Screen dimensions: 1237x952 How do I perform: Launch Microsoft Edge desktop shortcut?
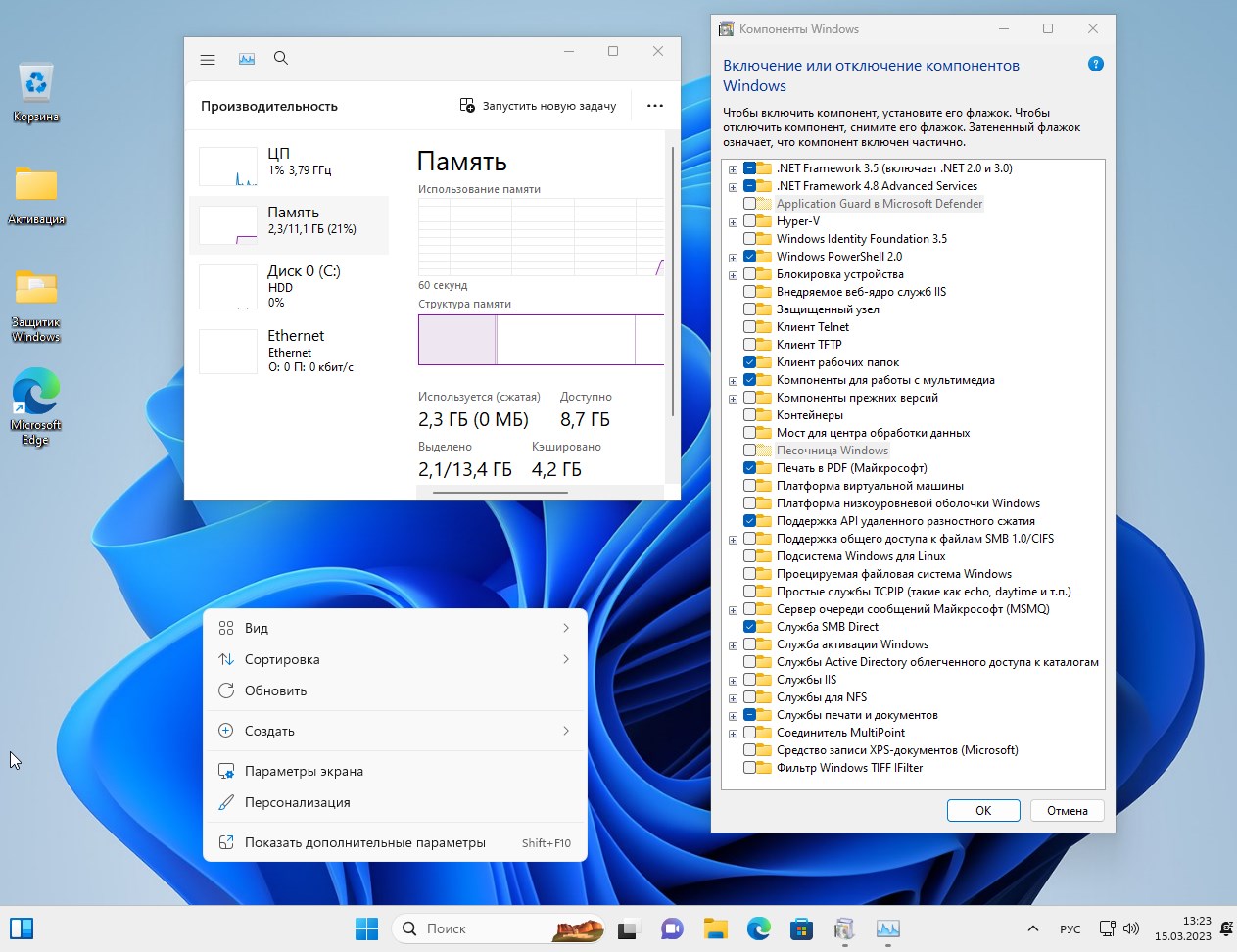[36, 407]
